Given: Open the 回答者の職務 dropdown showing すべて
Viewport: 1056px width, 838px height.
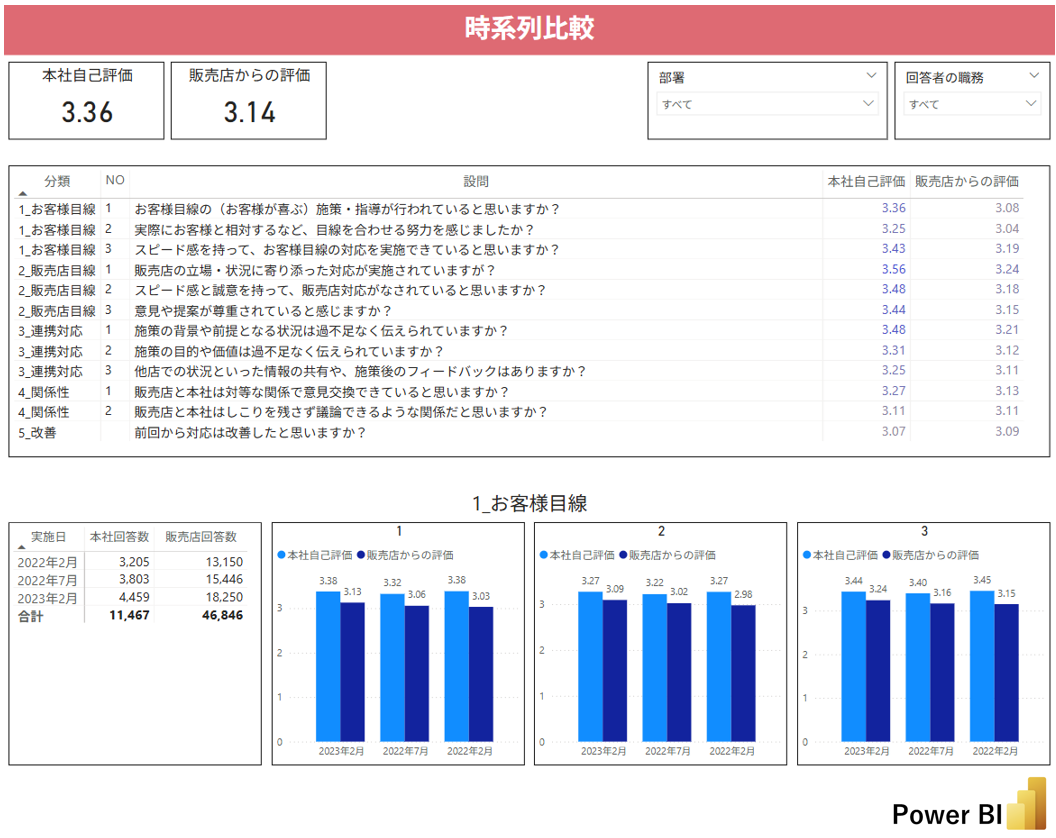Looking at the screenshot, I should click(x=972, y=103).
